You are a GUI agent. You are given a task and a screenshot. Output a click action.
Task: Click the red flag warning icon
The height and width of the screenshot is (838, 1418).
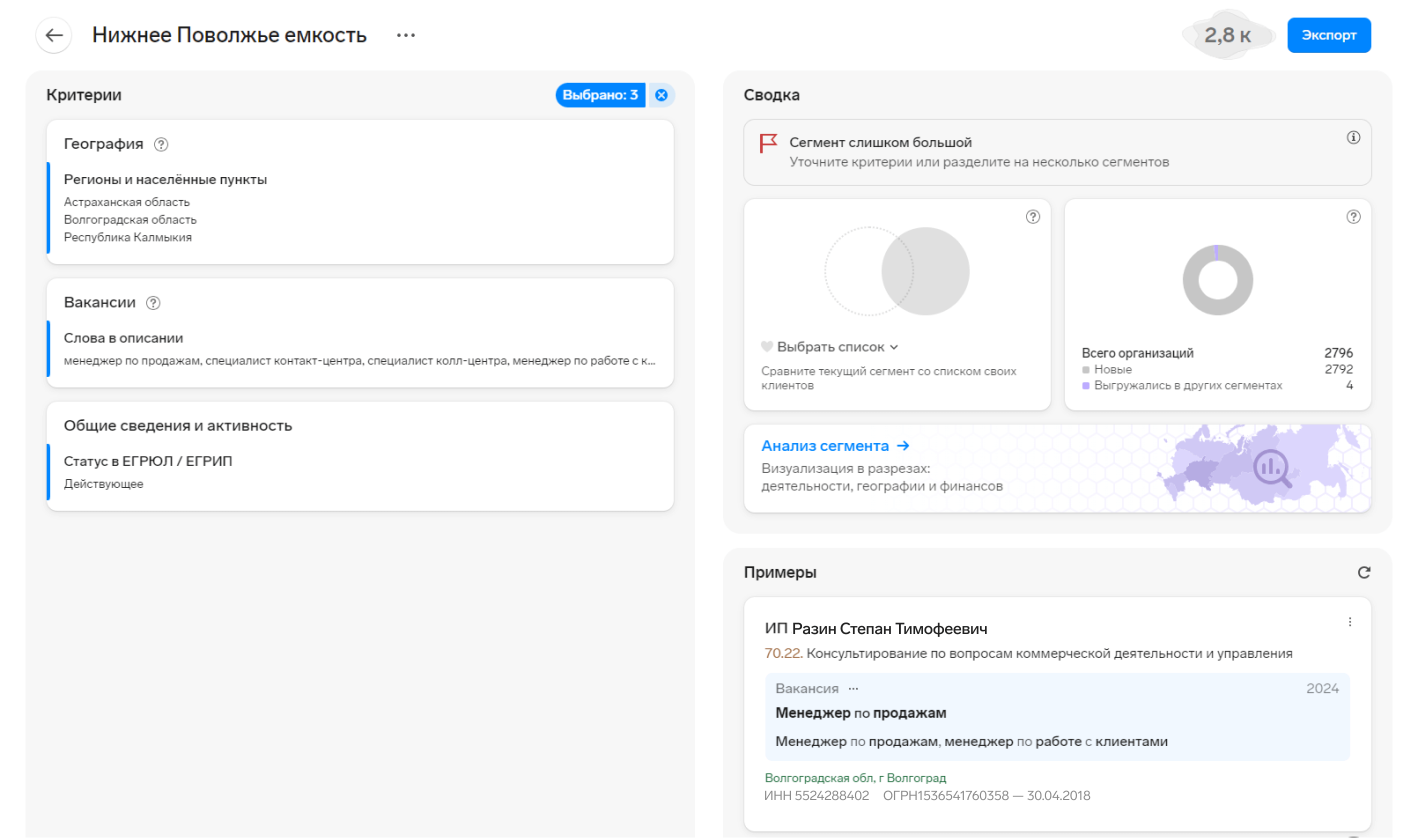(x=768, y=143)
